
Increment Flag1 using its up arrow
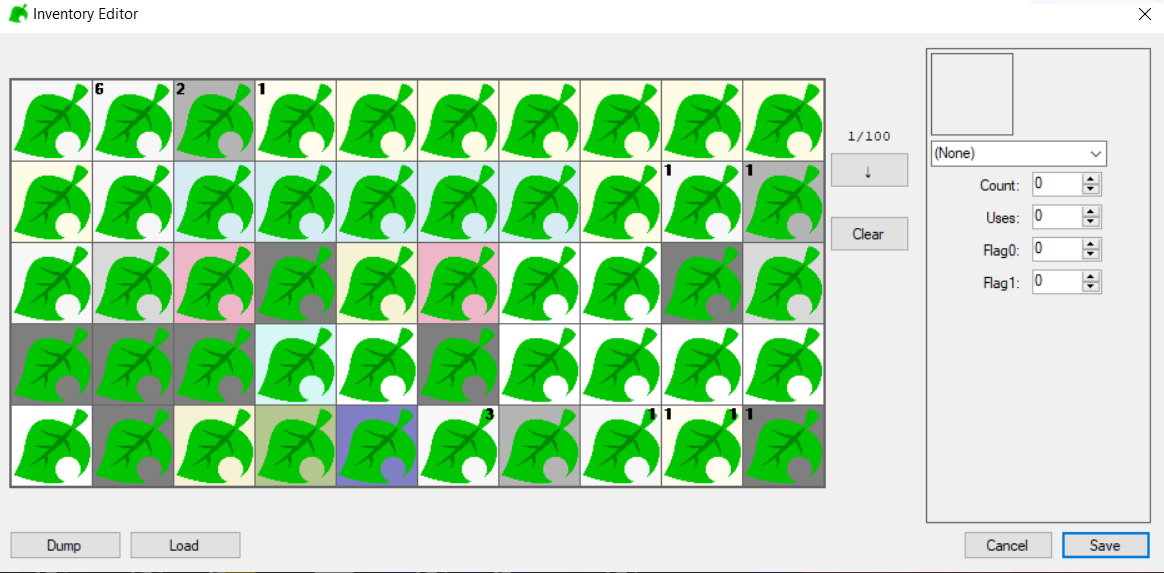pos(1091,277)
